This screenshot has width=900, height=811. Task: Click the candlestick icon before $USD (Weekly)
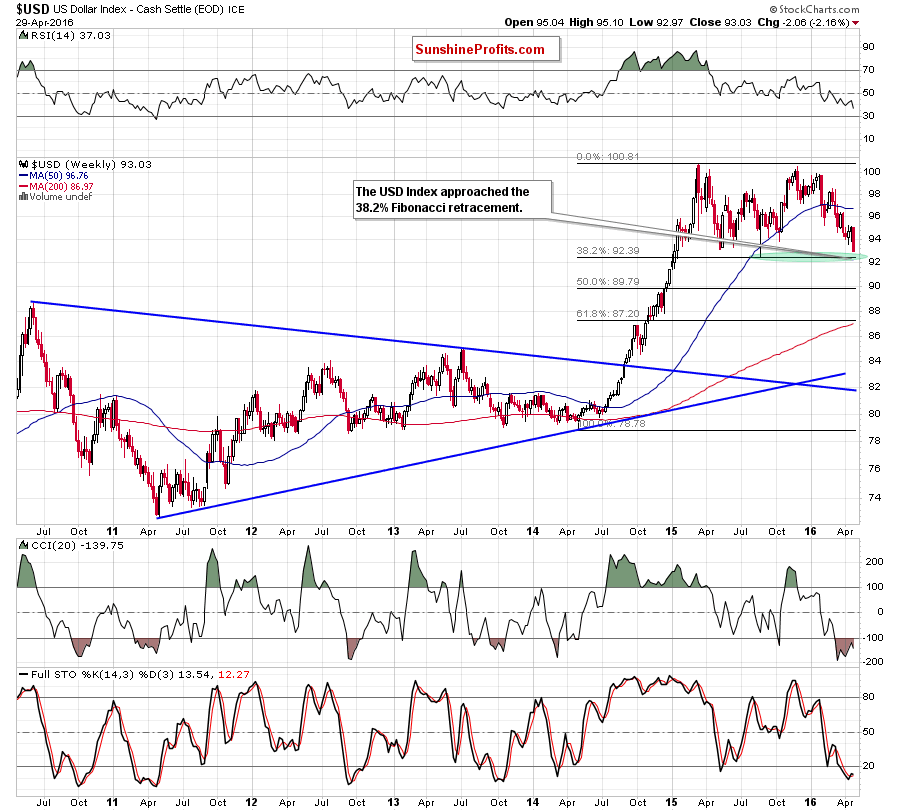click(x=24, y=164)
